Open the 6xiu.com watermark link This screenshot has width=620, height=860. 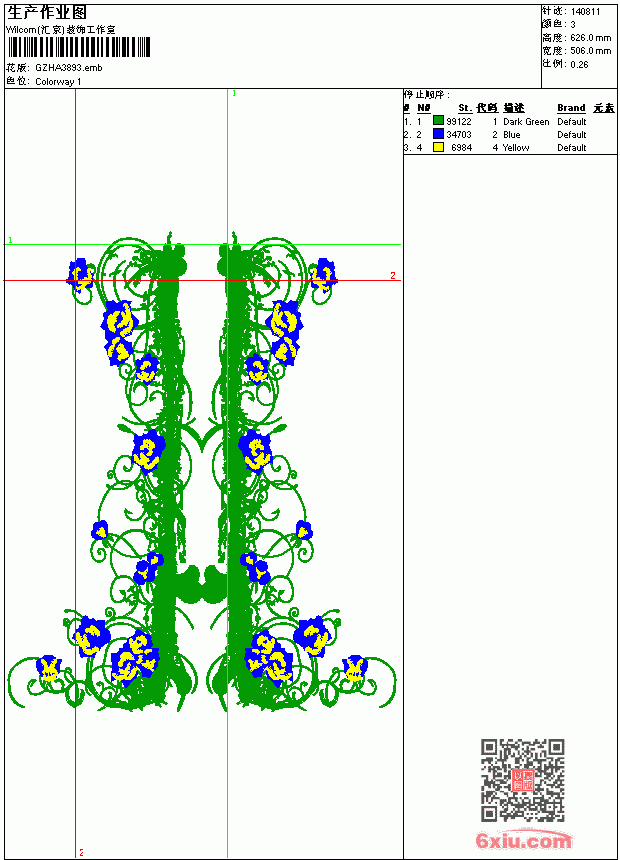523,840
